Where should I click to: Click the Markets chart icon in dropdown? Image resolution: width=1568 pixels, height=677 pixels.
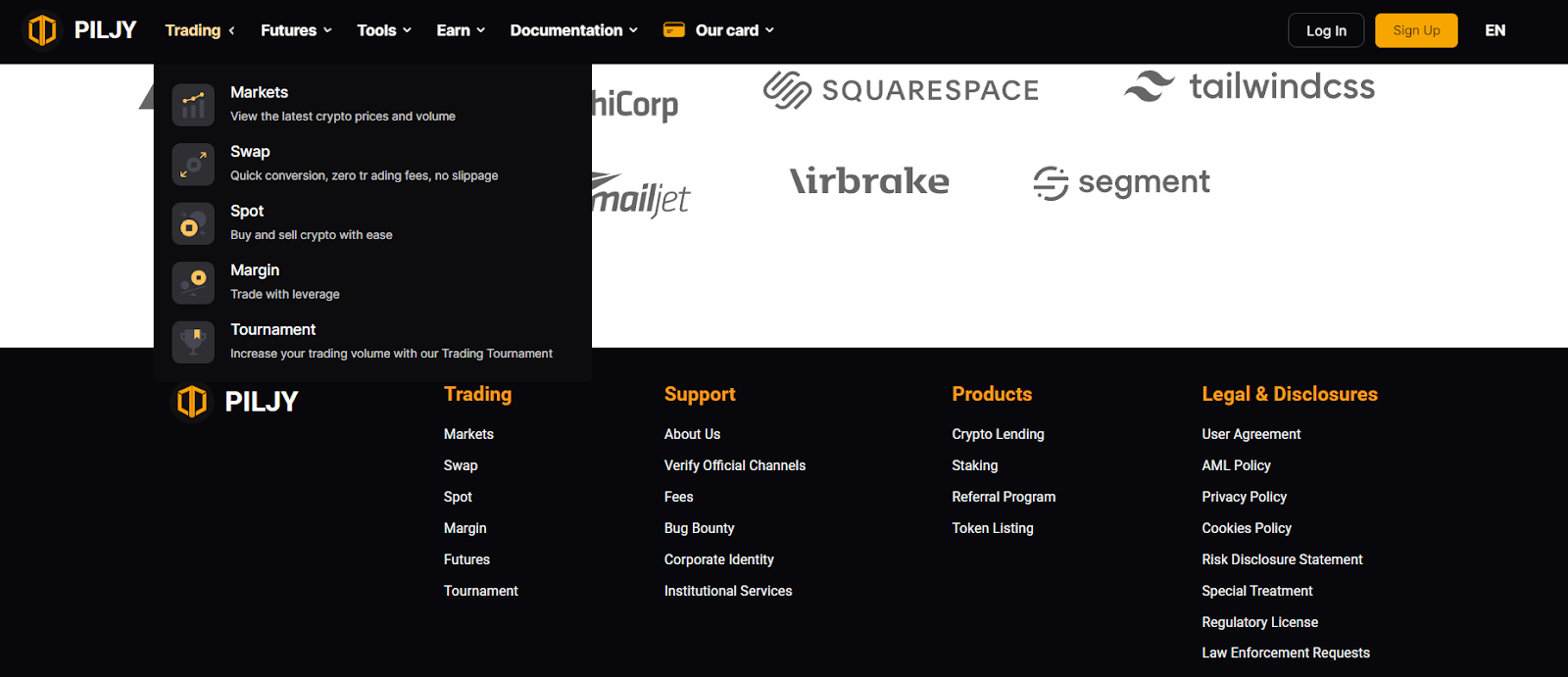pos(193,105)
